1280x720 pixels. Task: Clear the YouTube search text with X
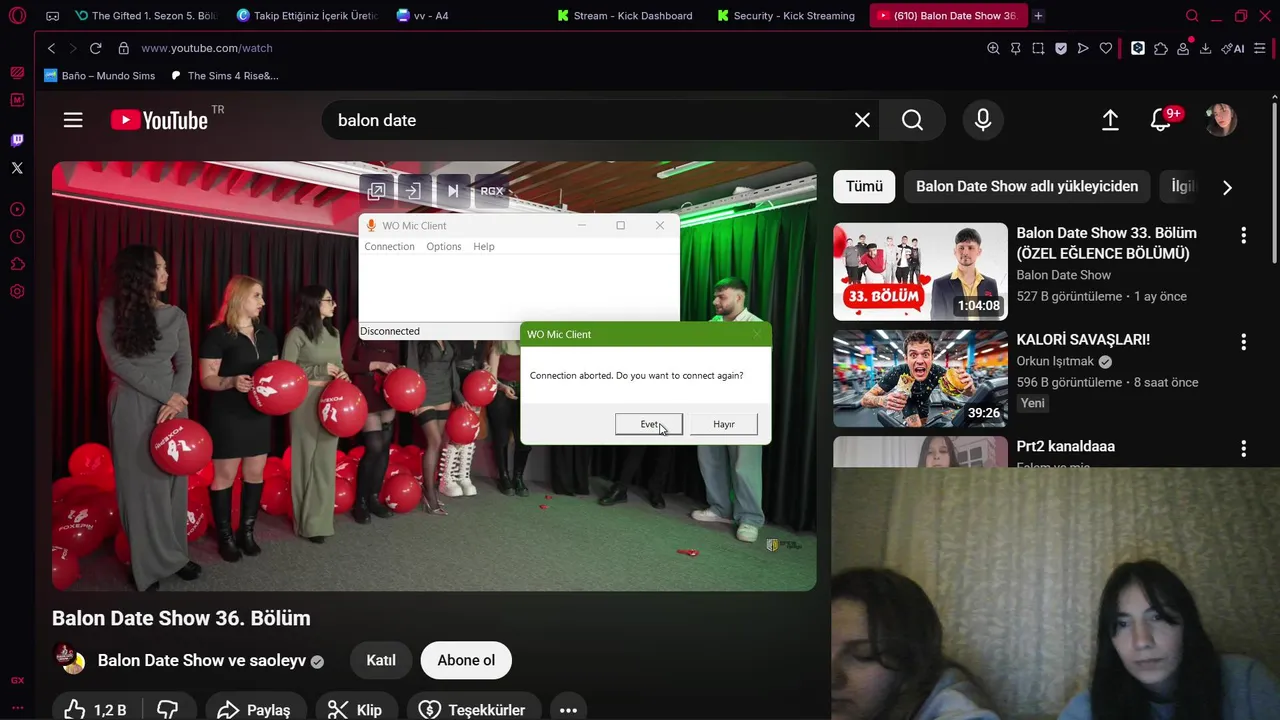[862, 120]
